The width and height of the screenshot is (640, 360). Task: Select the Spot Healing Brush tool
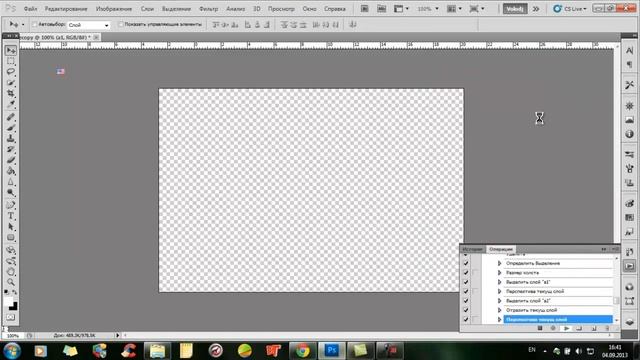click(11, 118)
